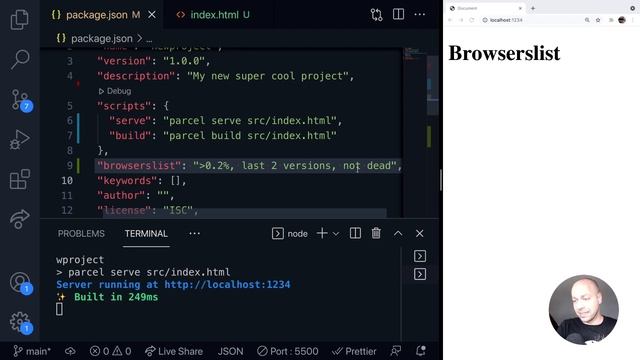Image resolution: width=640 pixels, height=360 pixels.
Task: Click line number 10 in gutter
Action: [x=67, y=180]
